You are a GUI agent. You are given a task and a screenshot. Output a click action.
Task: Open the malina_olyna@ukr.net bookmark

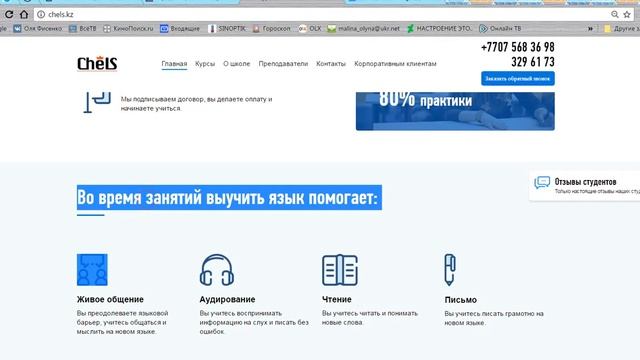364,29
